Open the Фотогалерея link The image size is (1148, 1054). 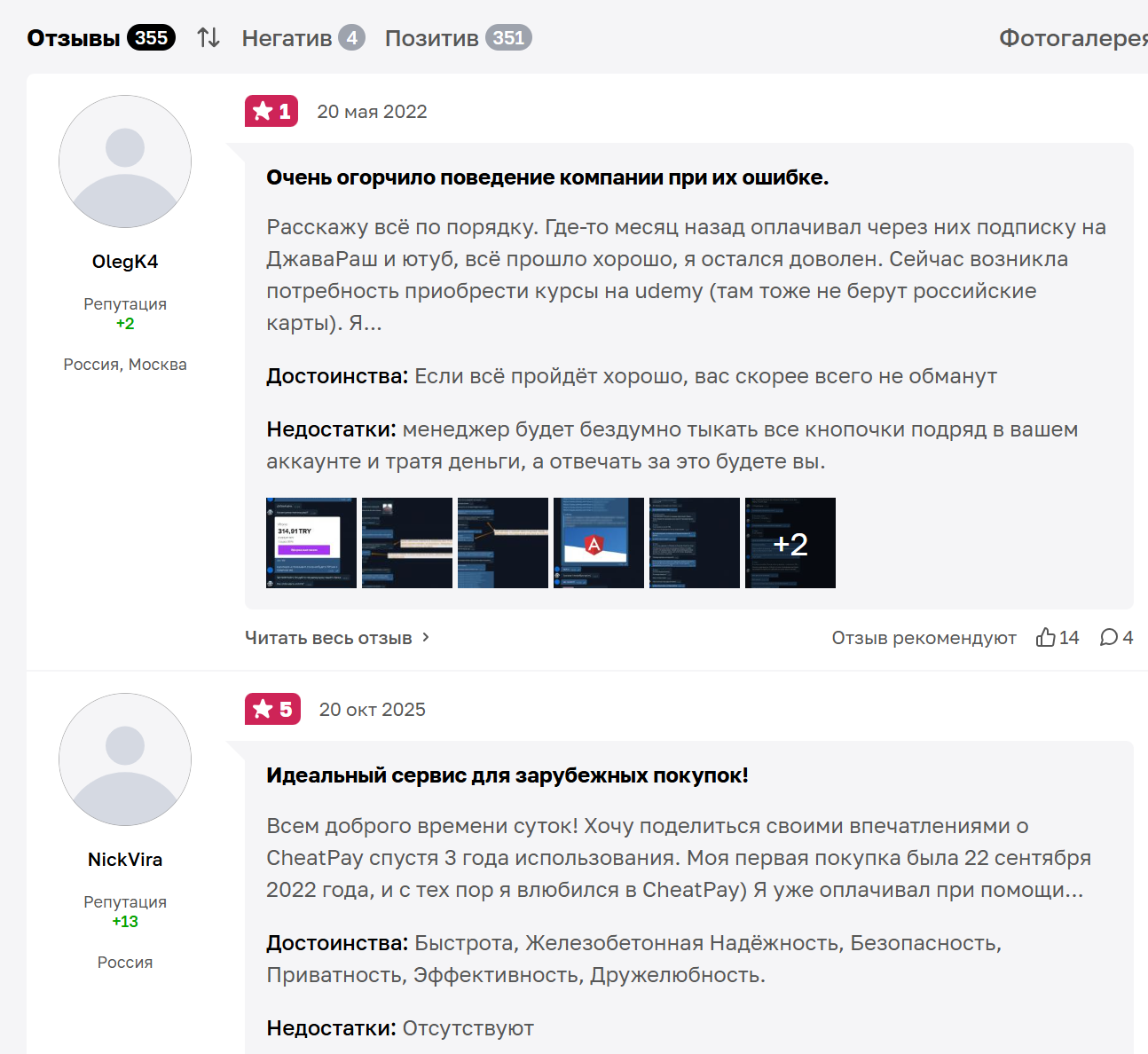1073,37
